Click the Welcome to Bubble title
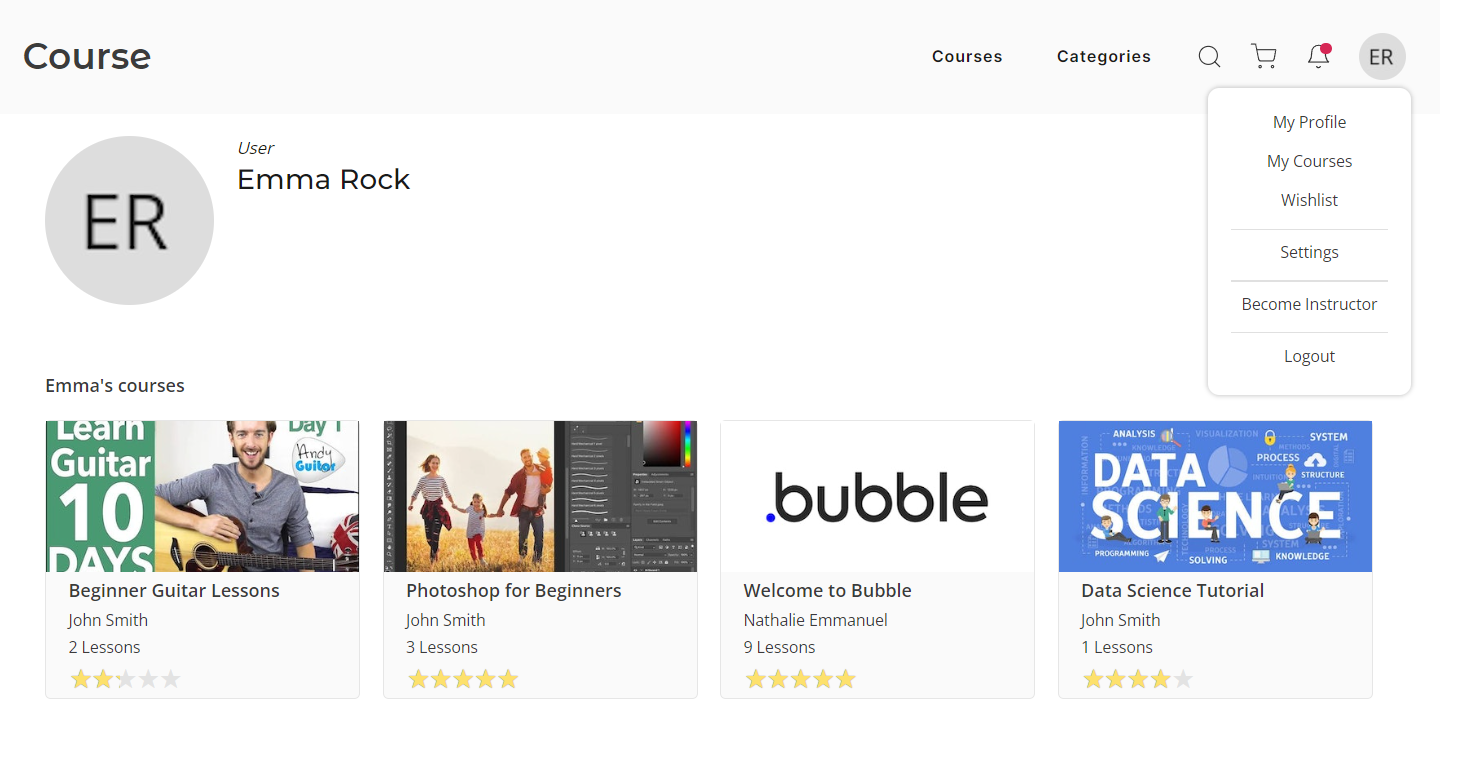 point(828,591)
